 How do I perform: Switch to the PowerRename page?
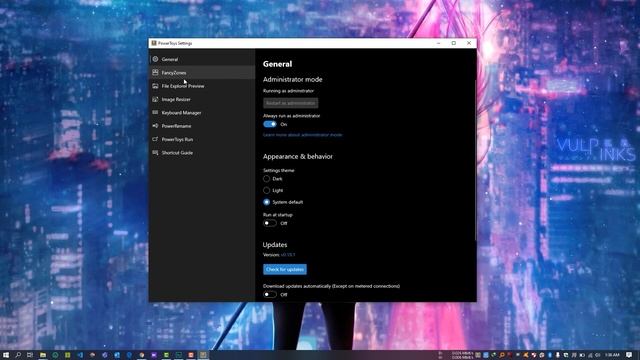tap(202, 126)
